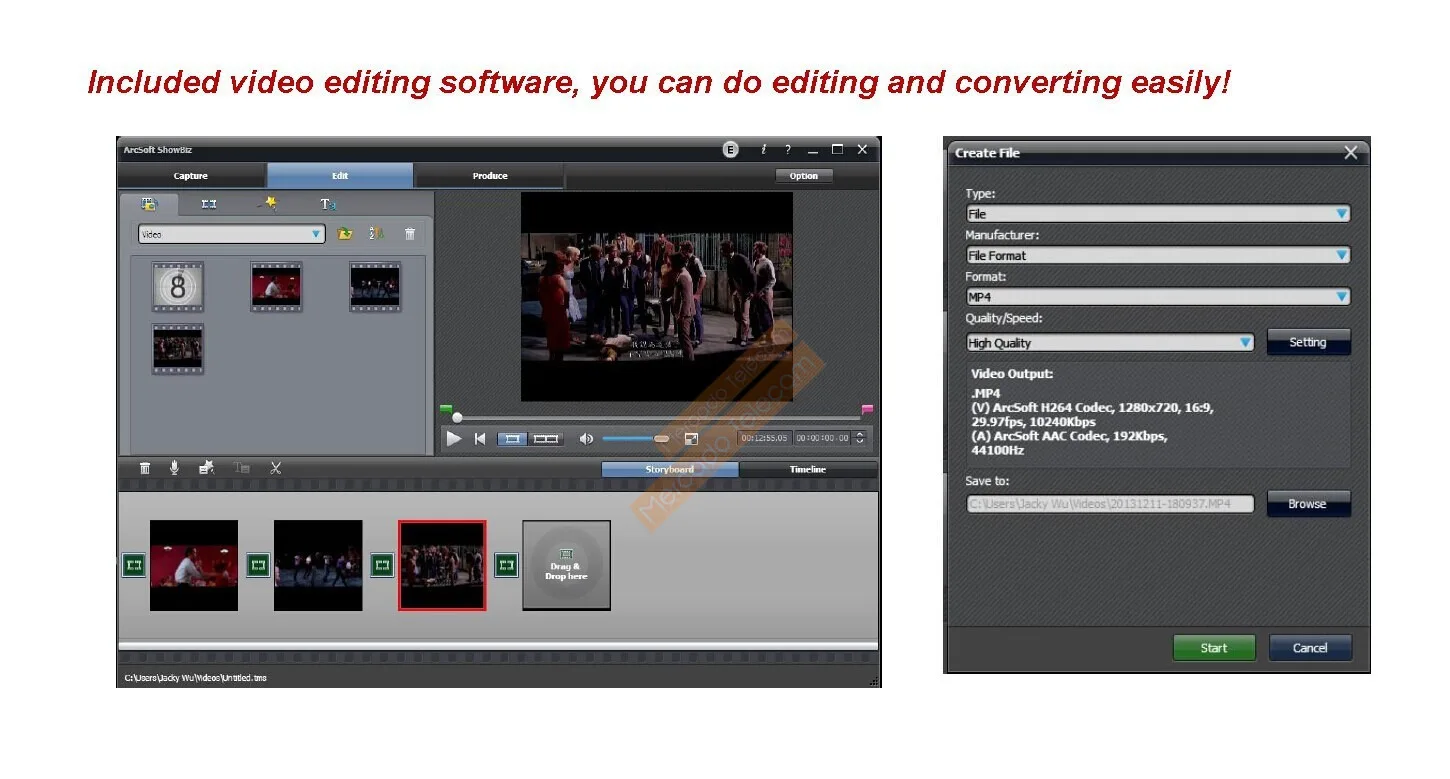This screenshot has height=779, width=1450.
Task: Switch to the Produce tab
Action: [489, 176]
